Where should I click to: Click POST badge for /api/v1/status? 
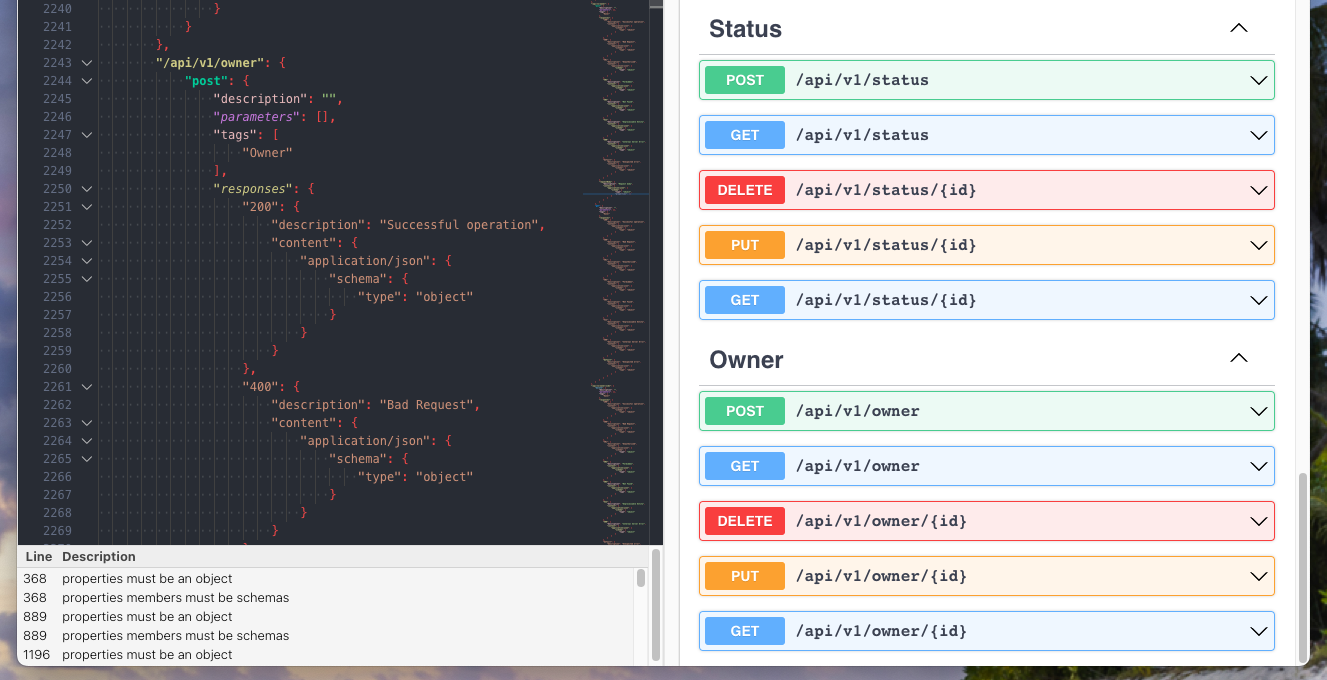point(745,80)
